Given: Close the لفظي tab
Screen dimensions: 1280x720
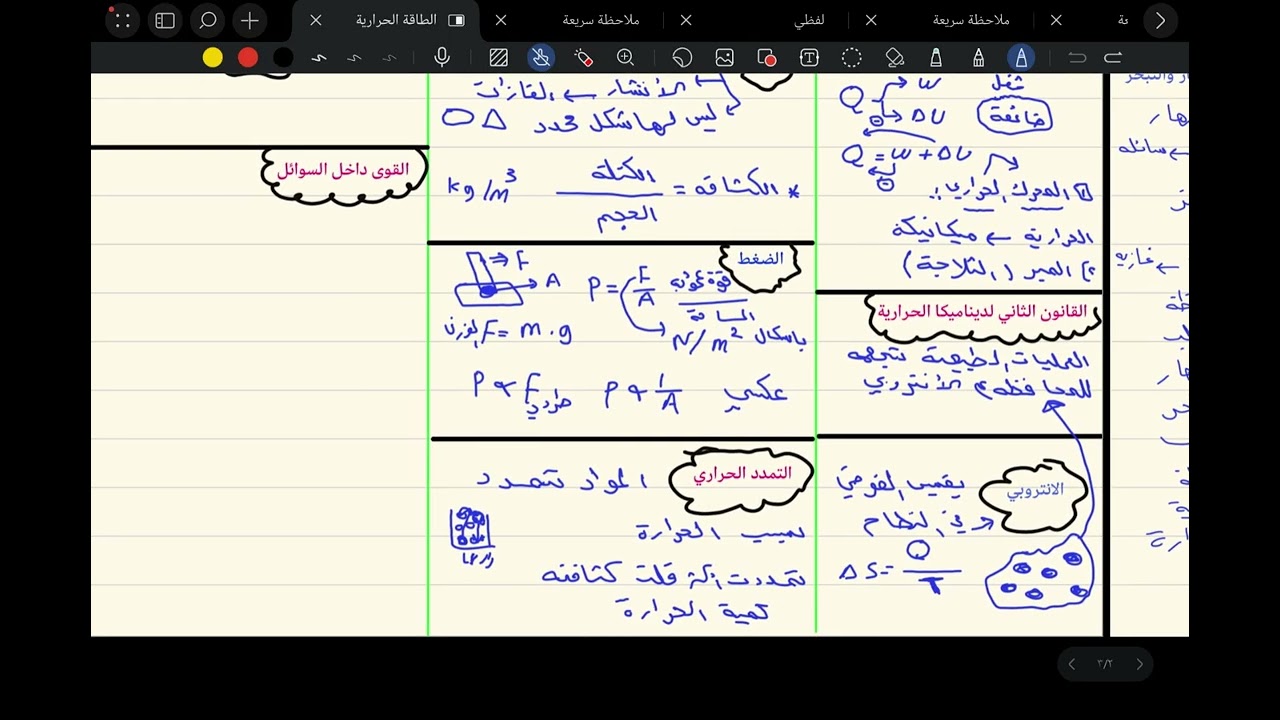Looking at the screenshot, I should pyautogui.click(x=686, y=20).
